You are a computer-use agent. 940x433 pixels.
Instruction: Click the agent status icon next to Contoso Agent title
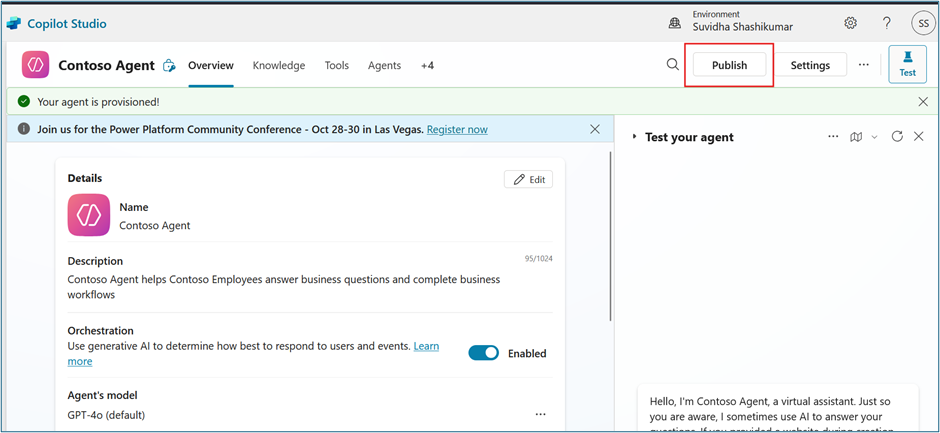pos(169,65)
